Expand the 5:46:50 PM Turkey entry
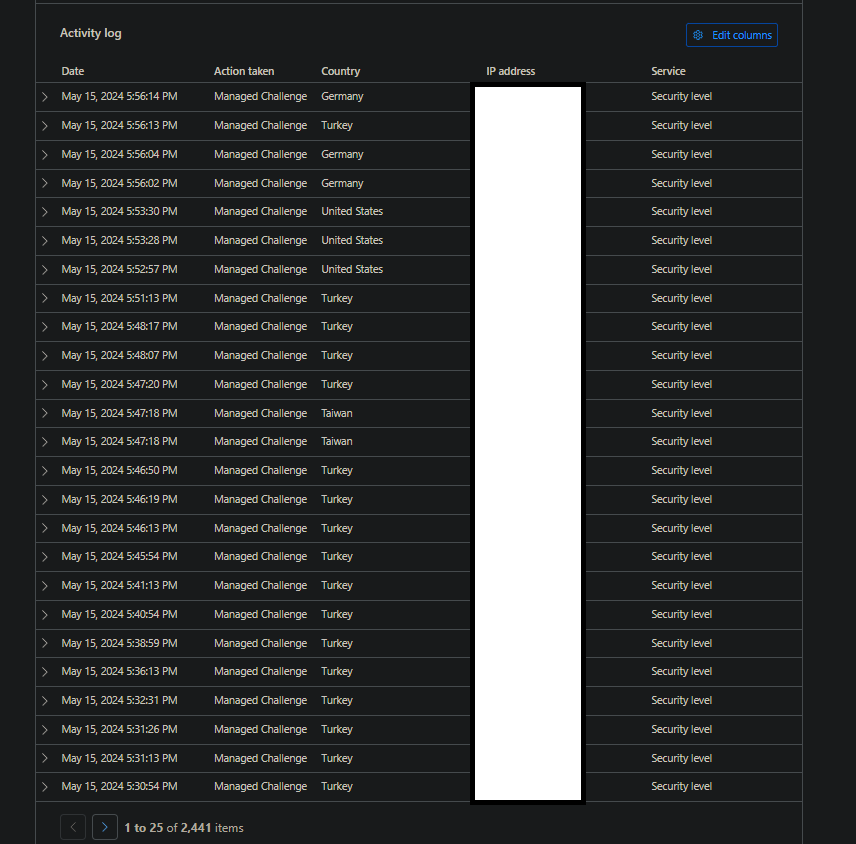Viewport: 856px width, 844px height. (x=45, y=471)
